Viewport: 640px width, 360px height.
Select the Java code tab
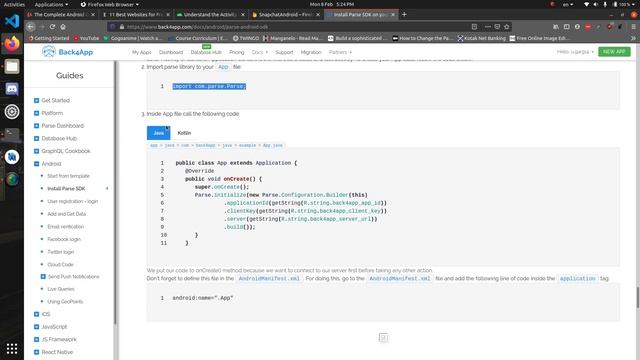point(158,133)
